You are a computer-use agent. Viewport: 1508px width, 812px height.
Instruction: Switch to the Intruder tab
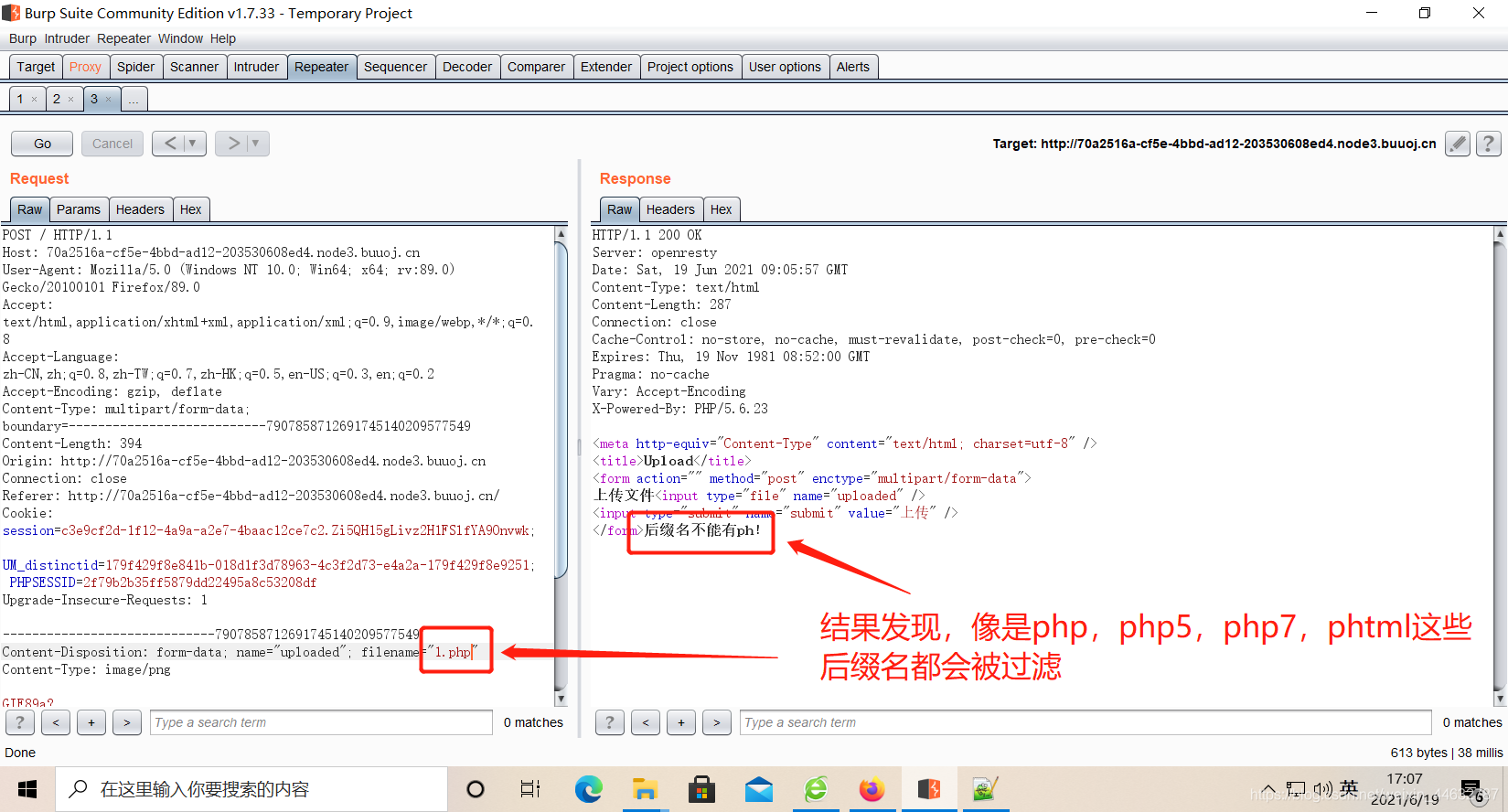click(x=256, y=67)
